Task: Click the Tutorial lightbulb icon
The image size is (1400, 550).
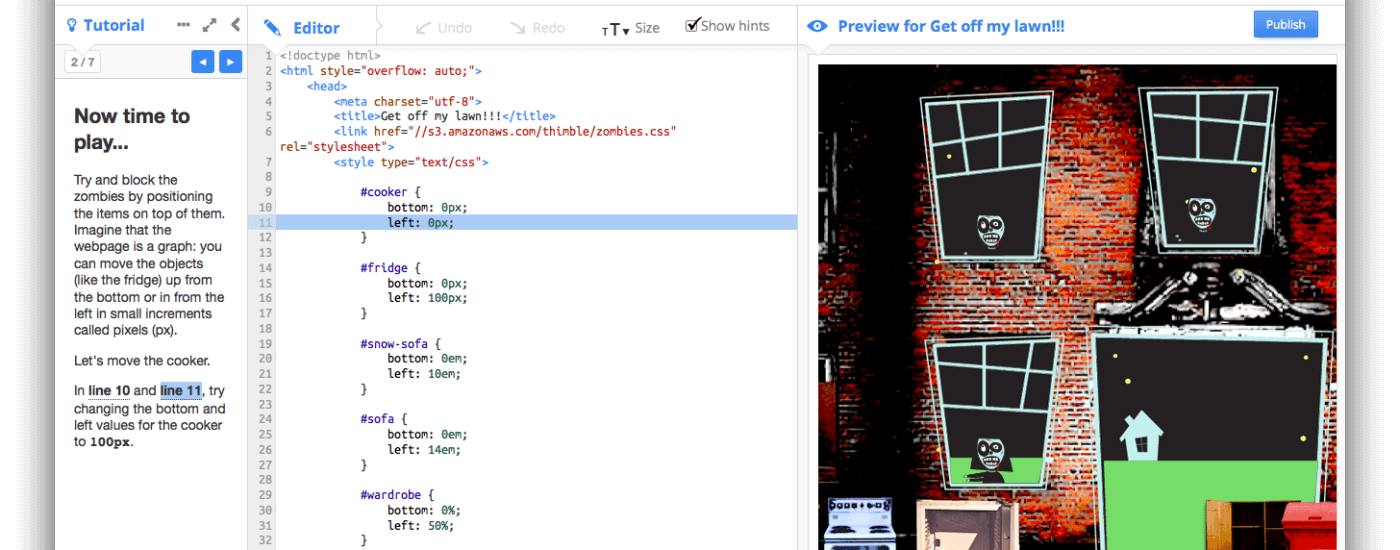Action: click(72, 26)
